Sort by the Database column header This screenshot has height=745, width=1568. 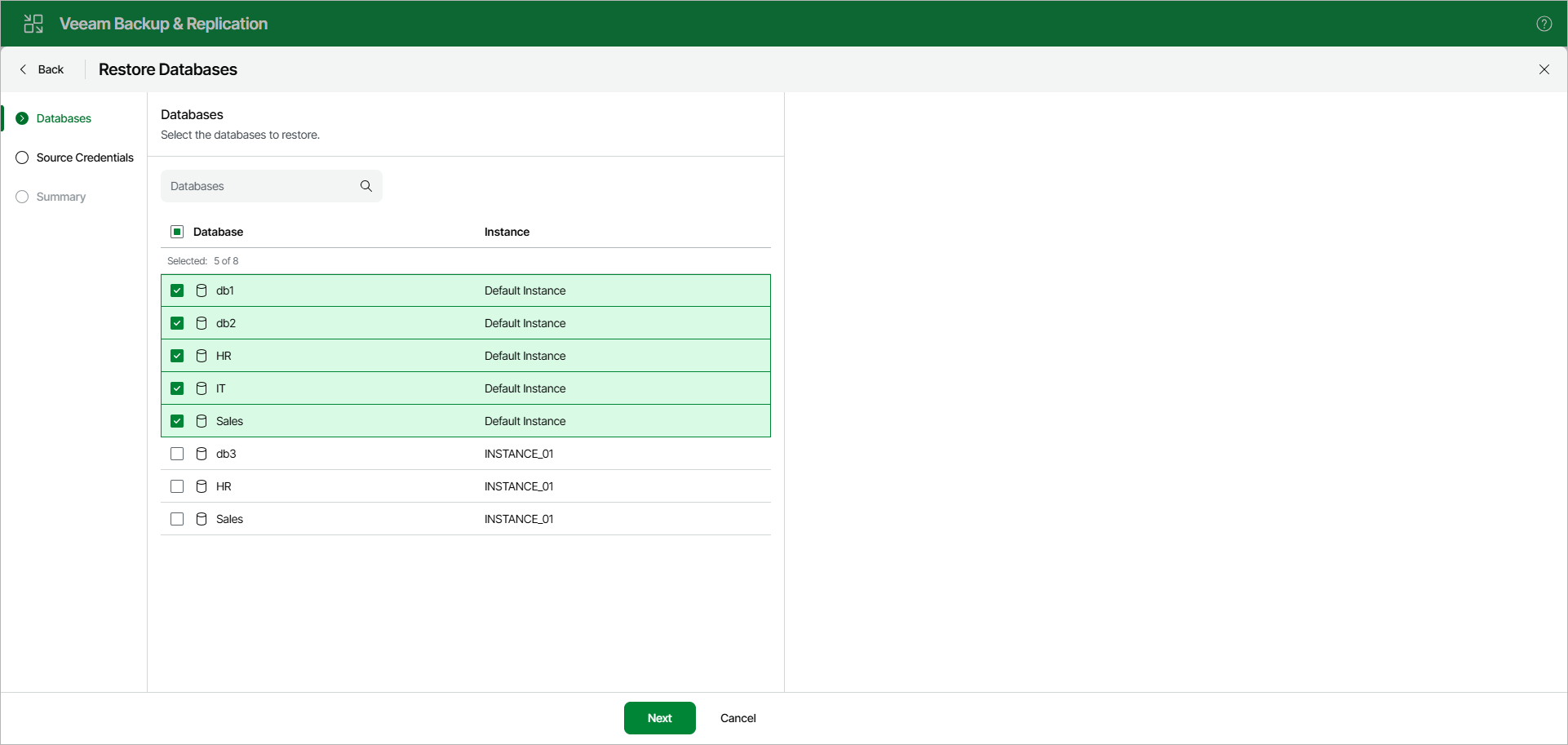[218, 232]
